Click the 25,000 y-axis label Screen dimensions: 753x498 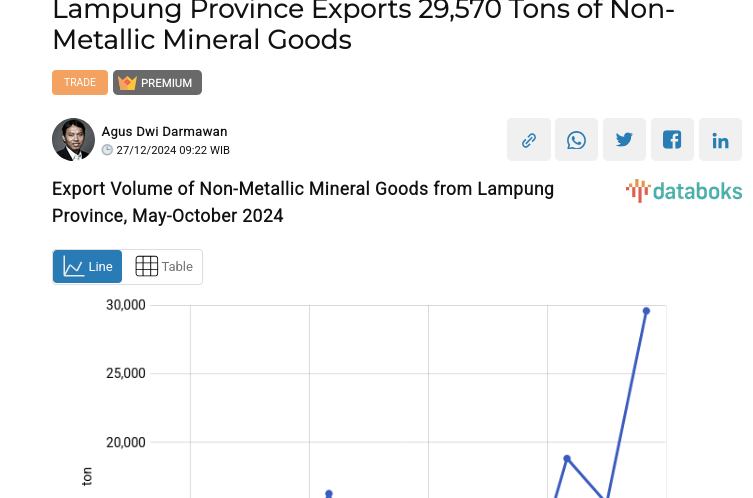[x=126, y=374]
